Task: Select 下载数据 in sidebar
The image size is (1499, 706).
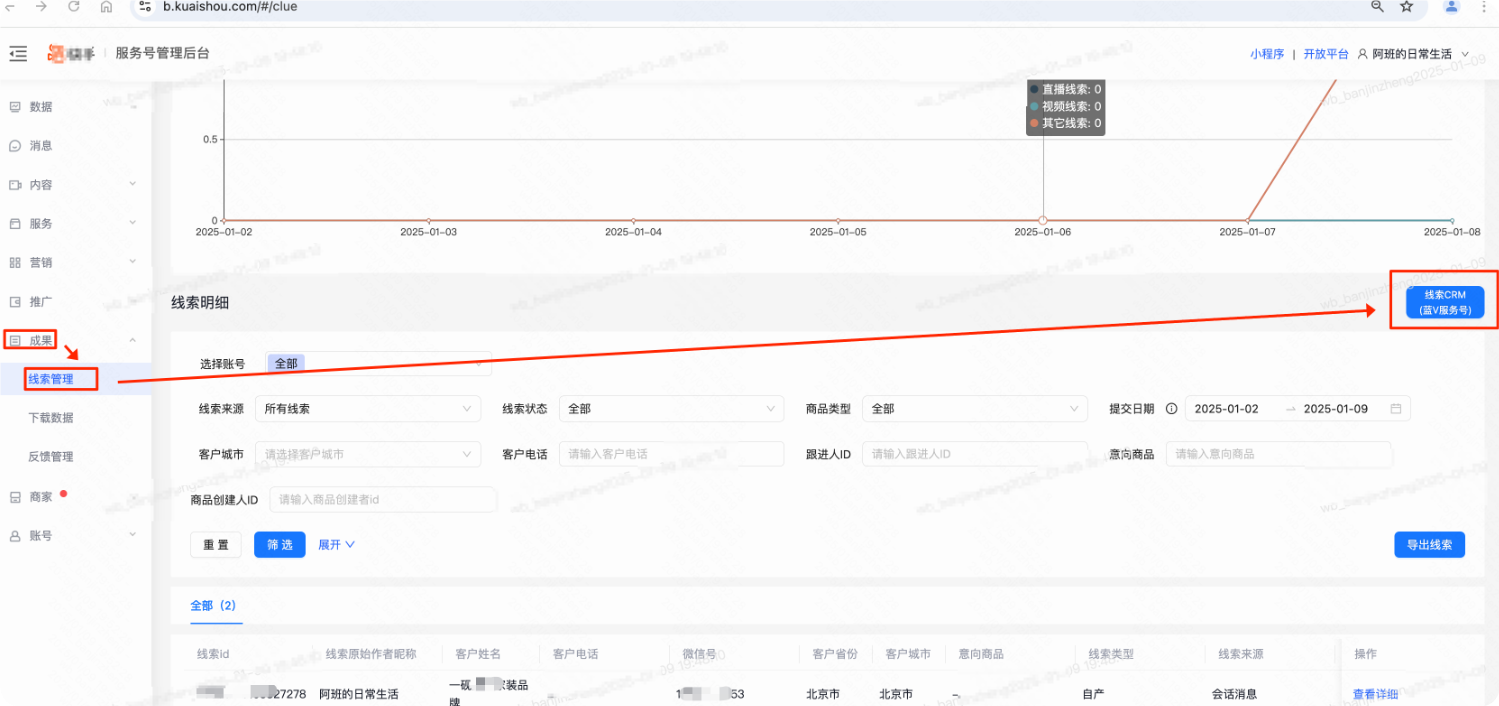Action: 51,418
